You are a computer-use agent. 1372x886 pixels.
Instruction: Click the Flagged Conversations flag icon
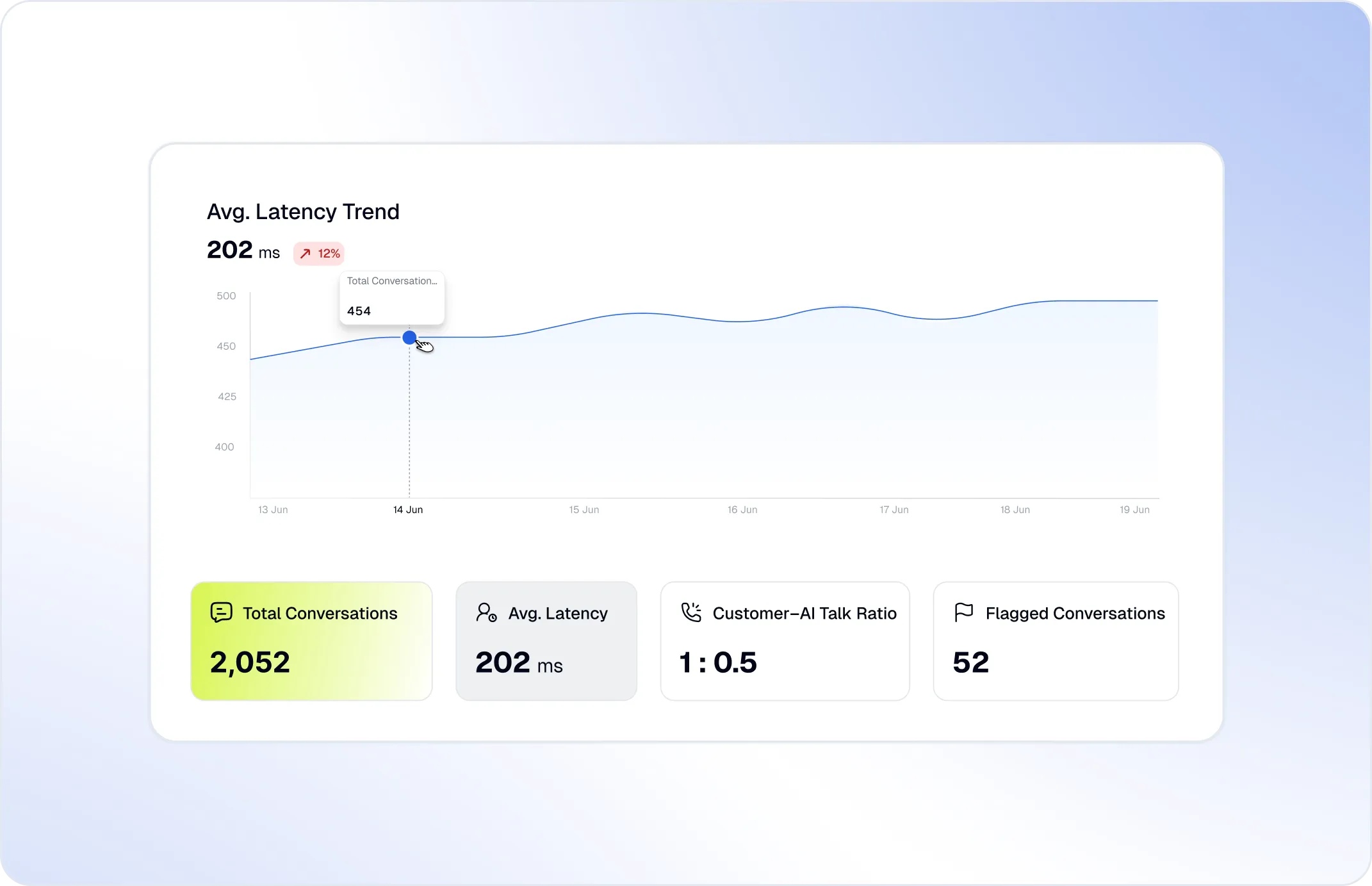coord(963,612)
